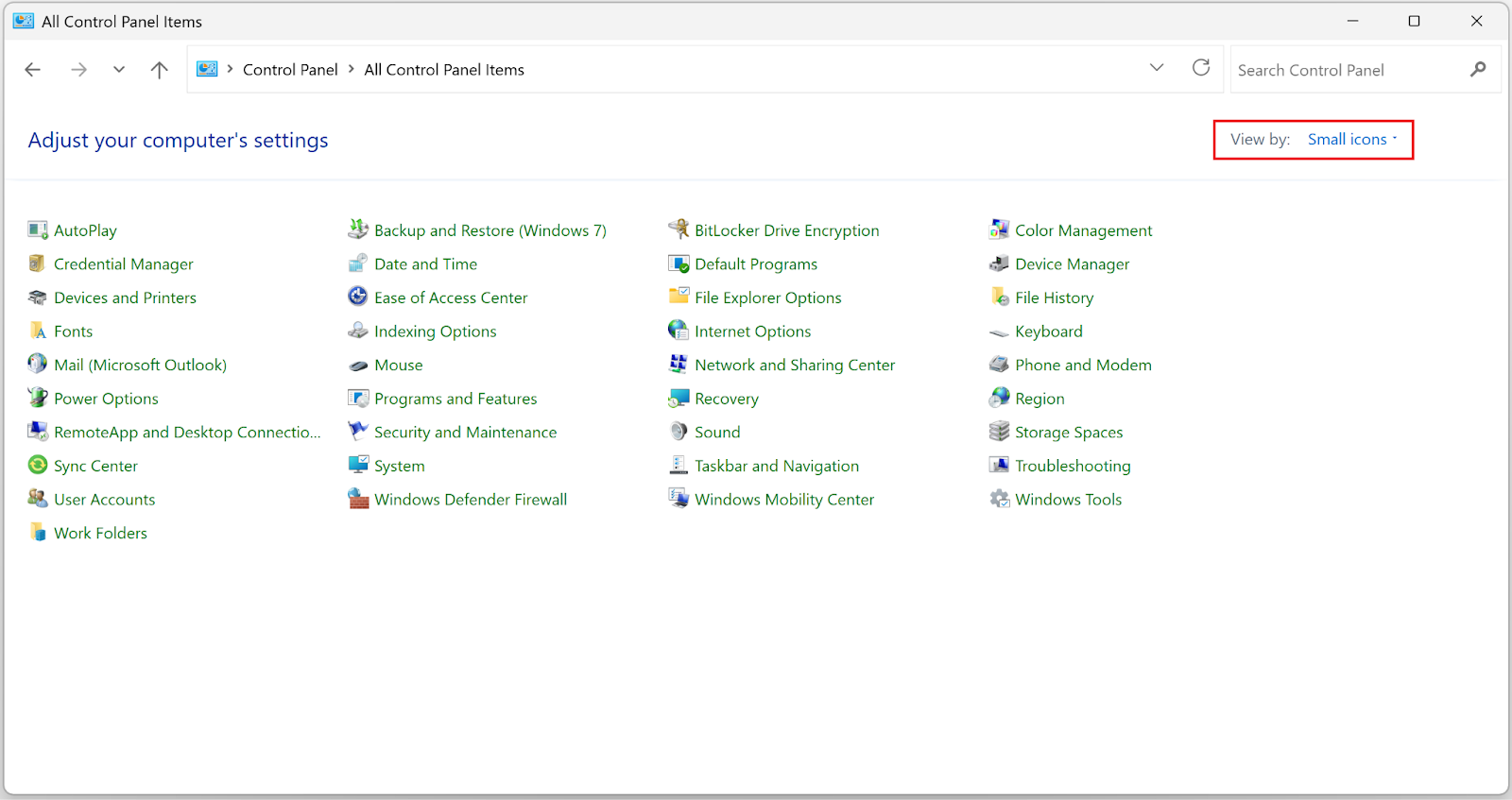Screen dimensions: 1512x800
Task: Expand the chevron before Control Panel breadcrumb
Action: tap(230, 69)
